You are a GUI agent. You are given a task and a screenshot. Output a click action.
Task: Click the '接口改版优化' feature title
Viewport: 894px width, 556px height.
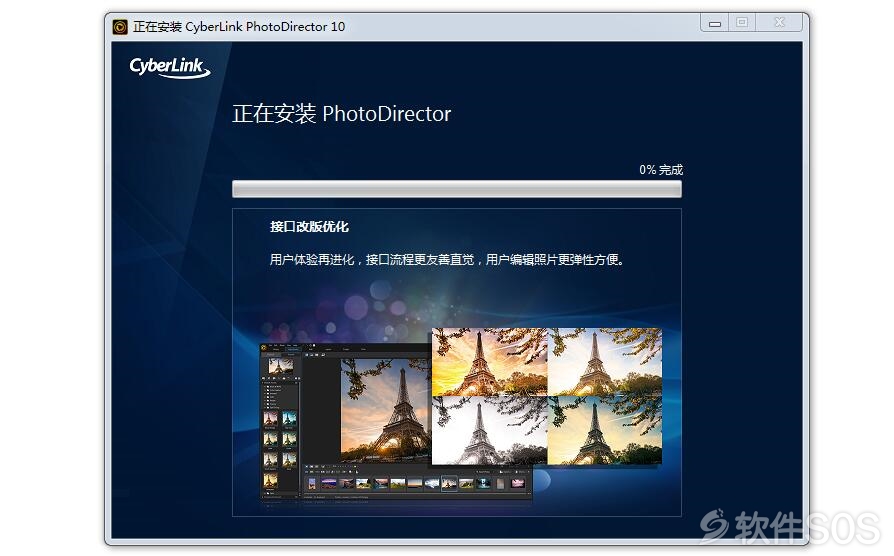(309, 226)
